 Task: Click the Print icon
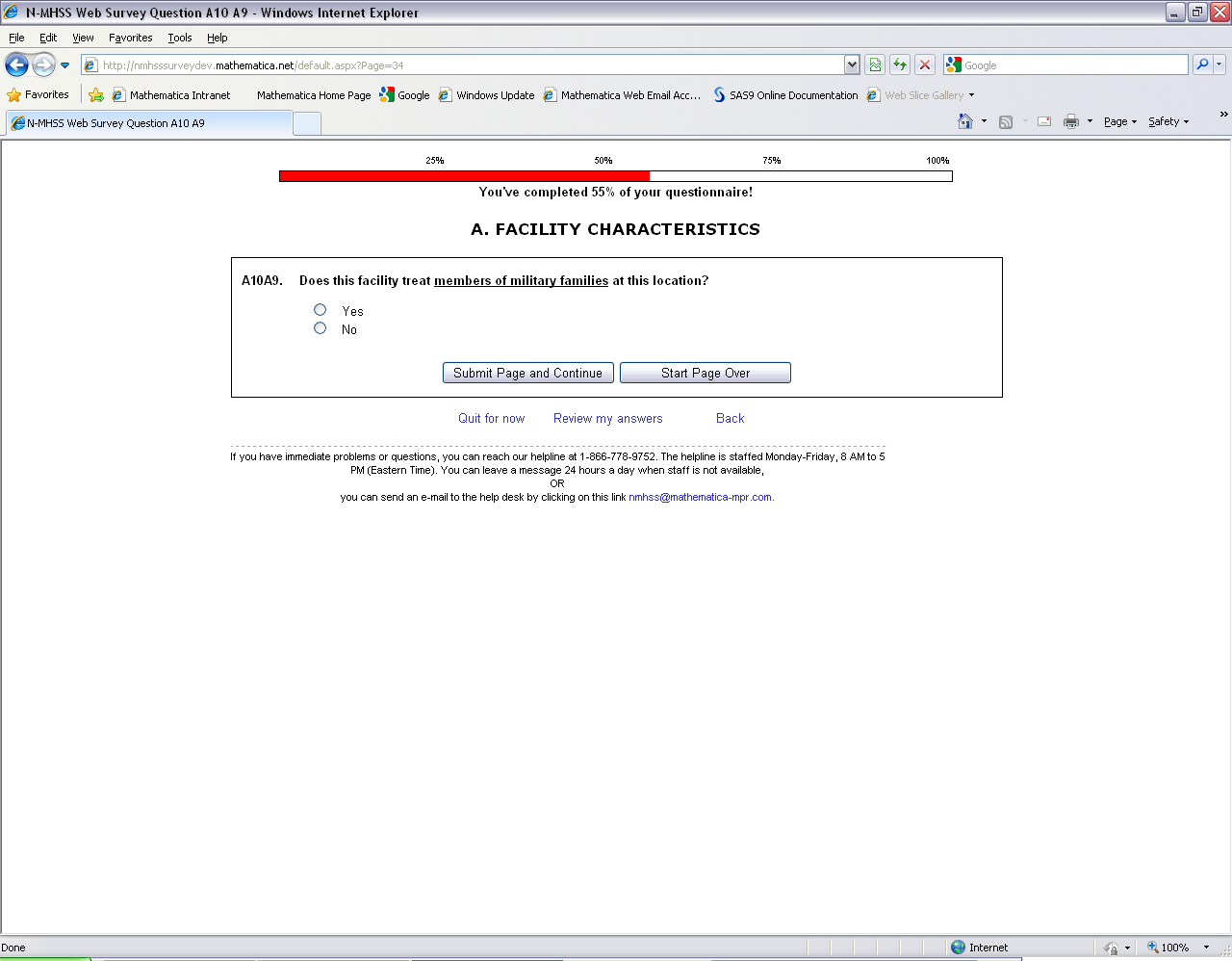(x=1071, y=121)
